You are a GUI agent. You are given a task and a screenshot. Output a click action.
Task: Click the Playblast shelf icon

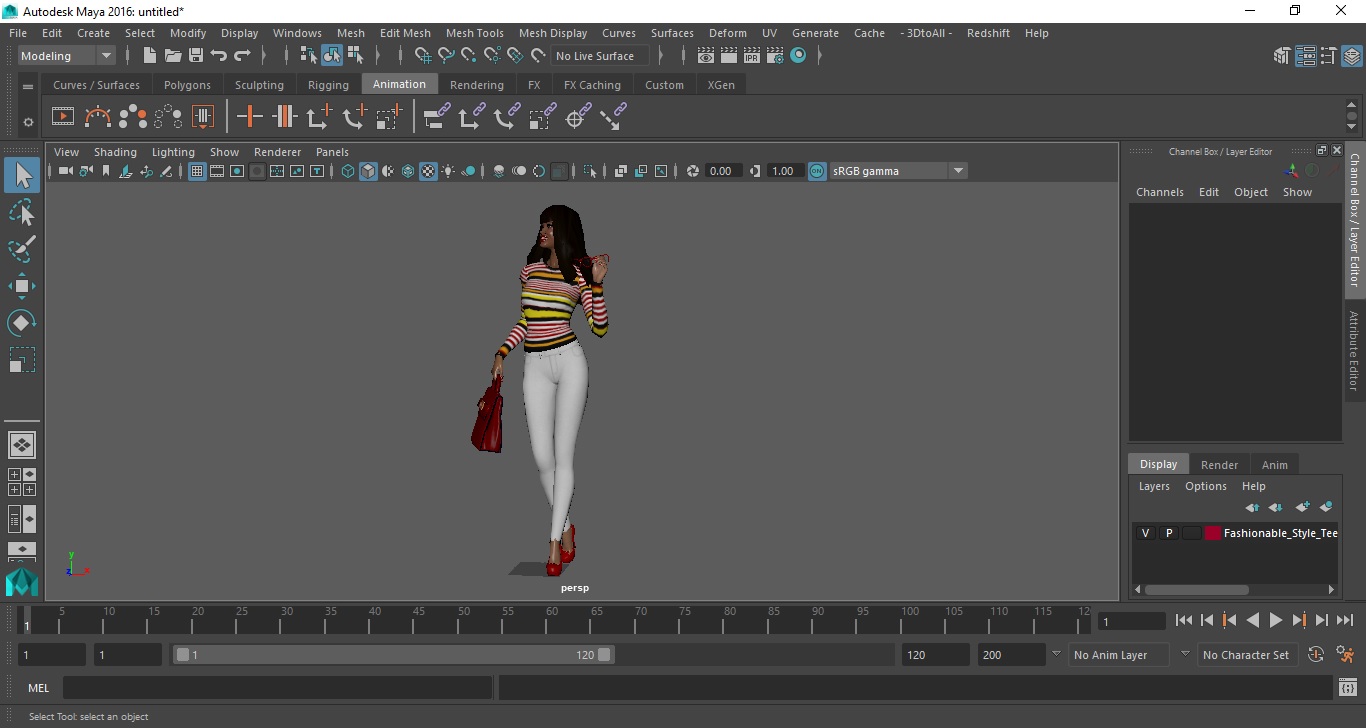tap(63, 117)
